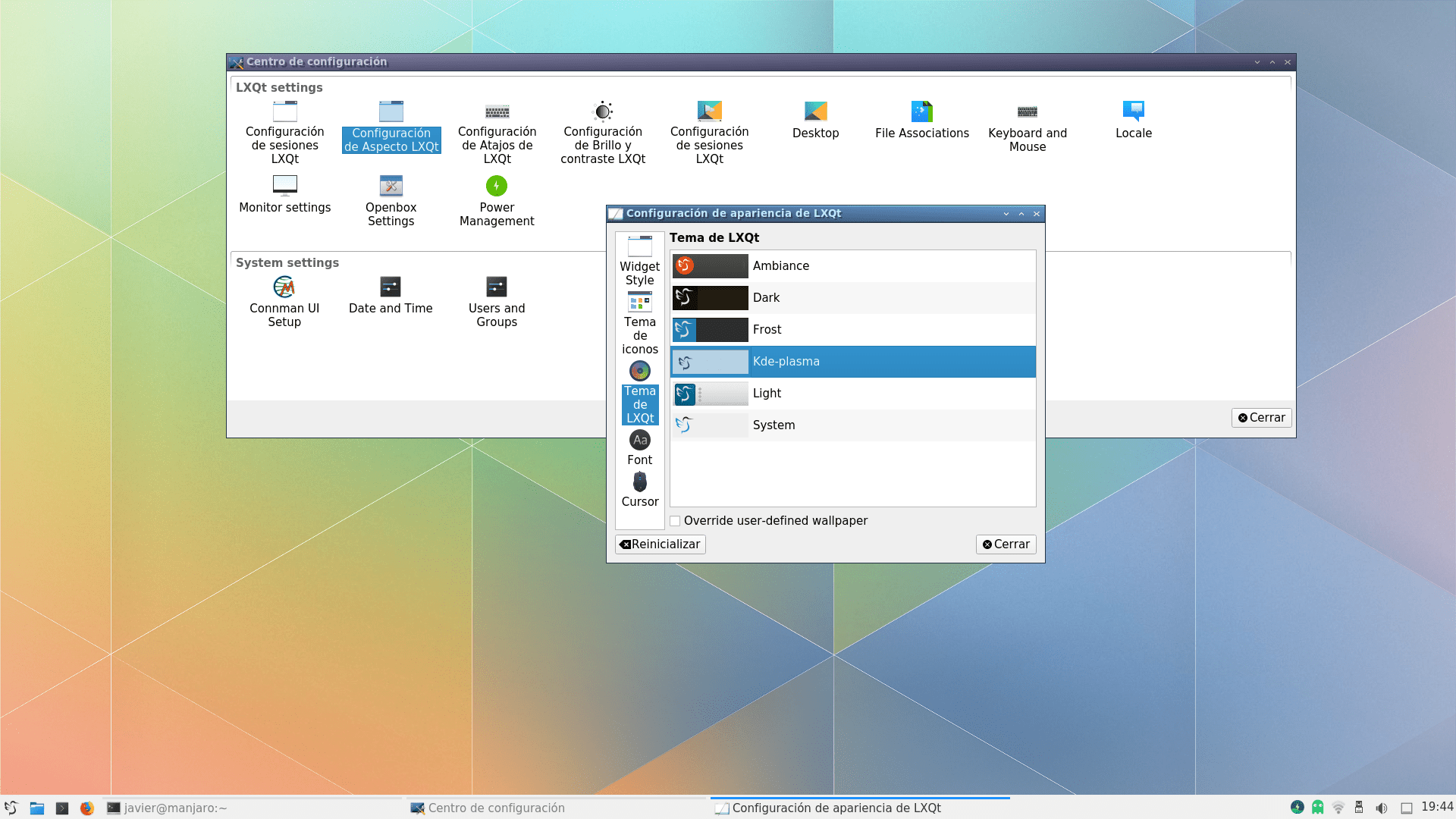
Task: Select the Light theme
Action: [x=853, y=394]
